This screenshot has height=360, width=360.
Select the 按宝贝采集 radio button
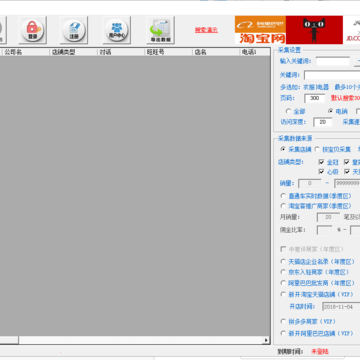pyautogui.click(x=317, y=149)
